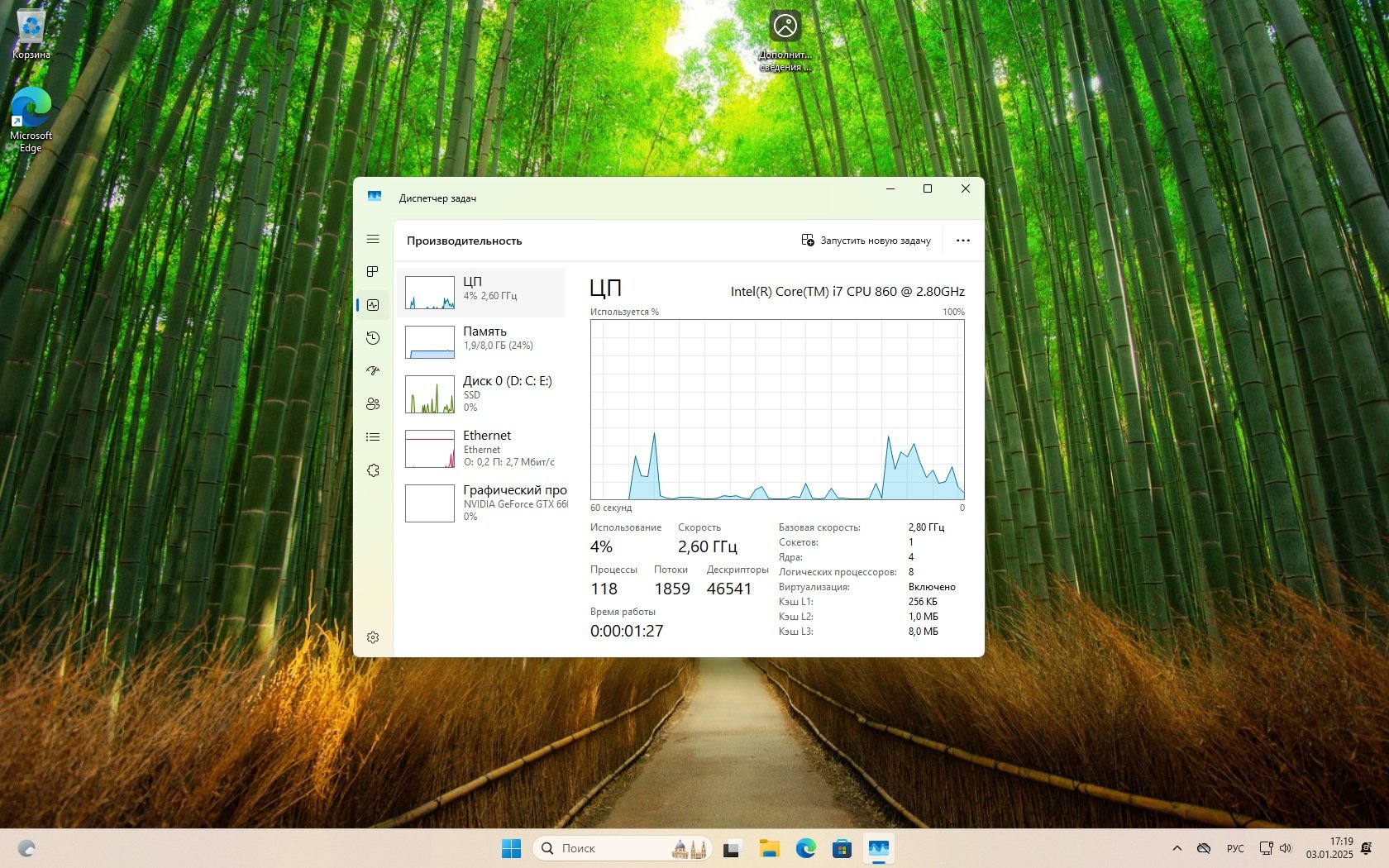Open the three-dots more options menu
The width and height of the screenshot is (1389, 868).
[x=963, y=241]
